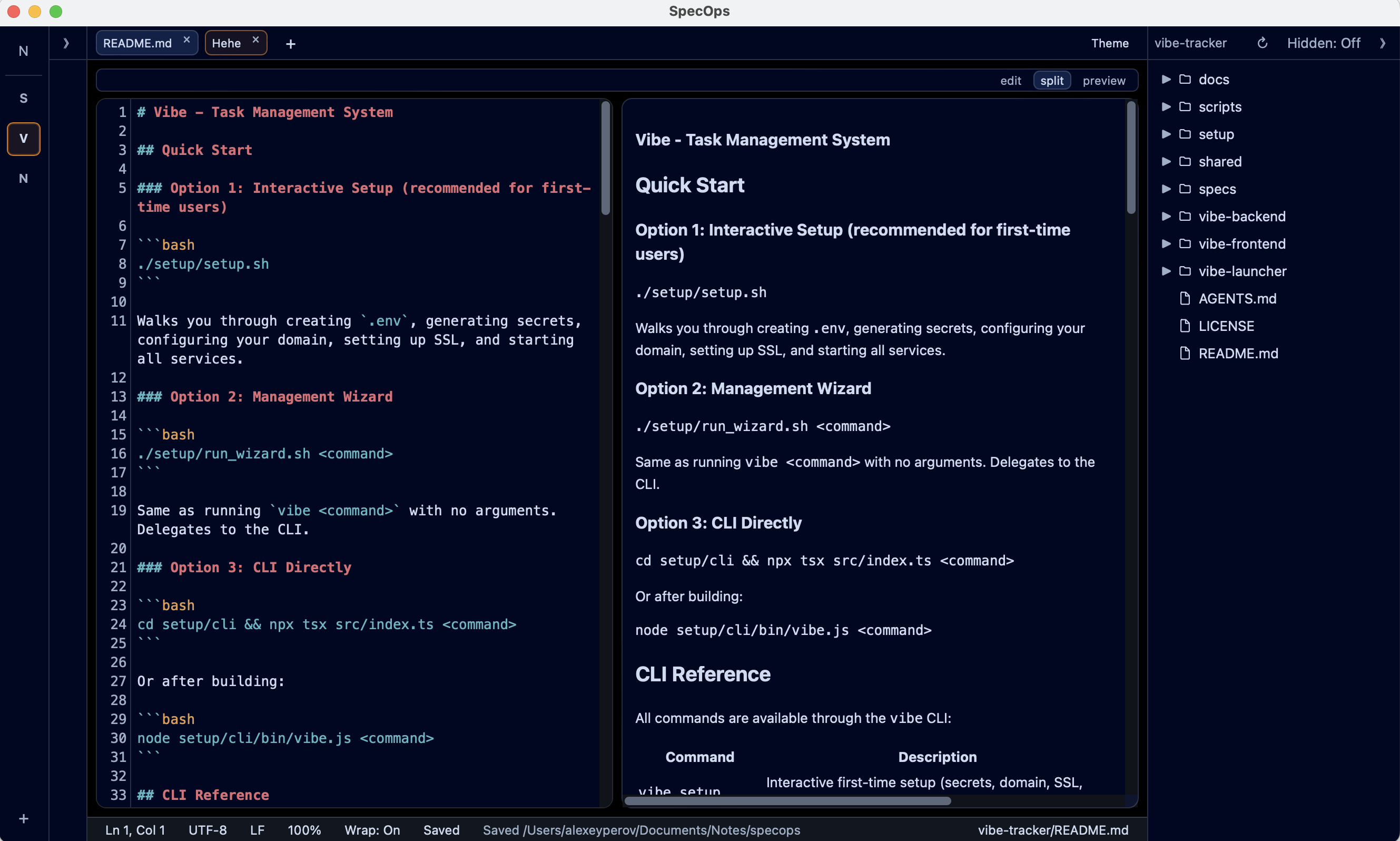Expand the docs folder arrow
The height and width of the screenshot is (841, 1400).
point(1166,79)
